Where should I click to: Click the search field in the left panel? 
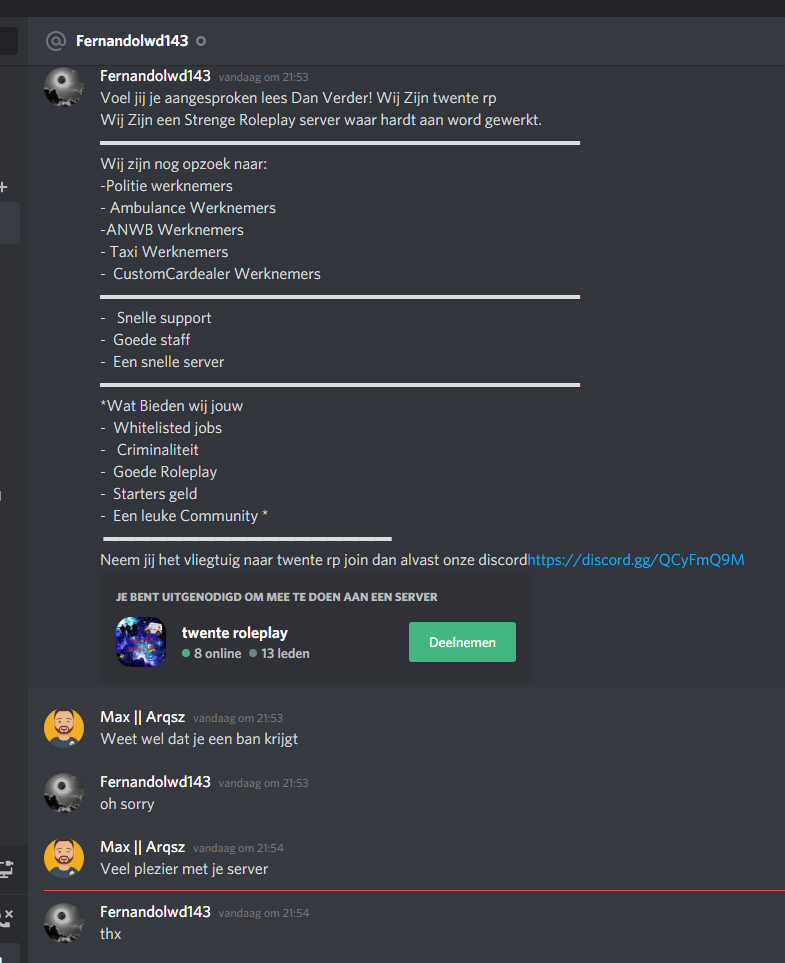9,41
